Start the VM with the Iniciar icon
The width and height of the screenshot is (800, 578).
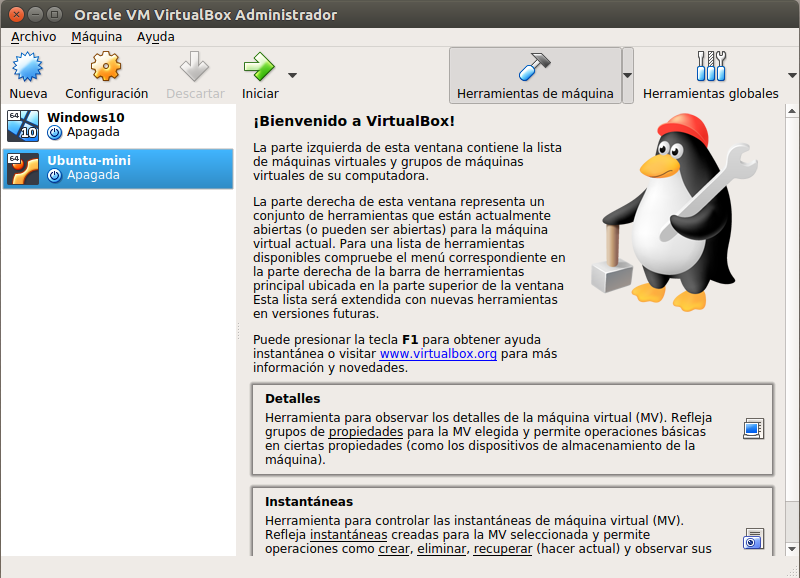(x=258, y=73)
